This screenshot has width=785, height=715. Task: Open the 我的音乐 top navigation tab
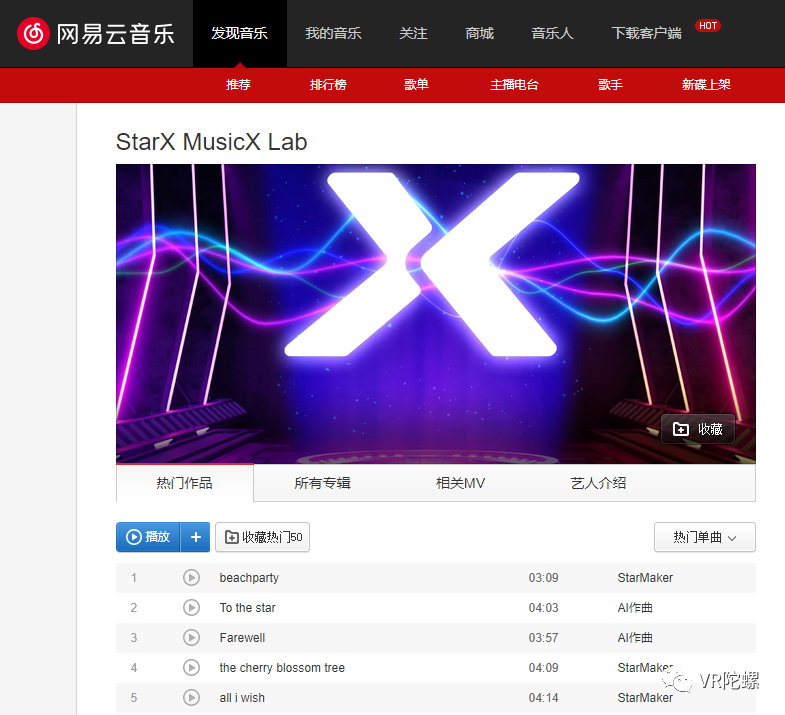[x=333, y=34]
